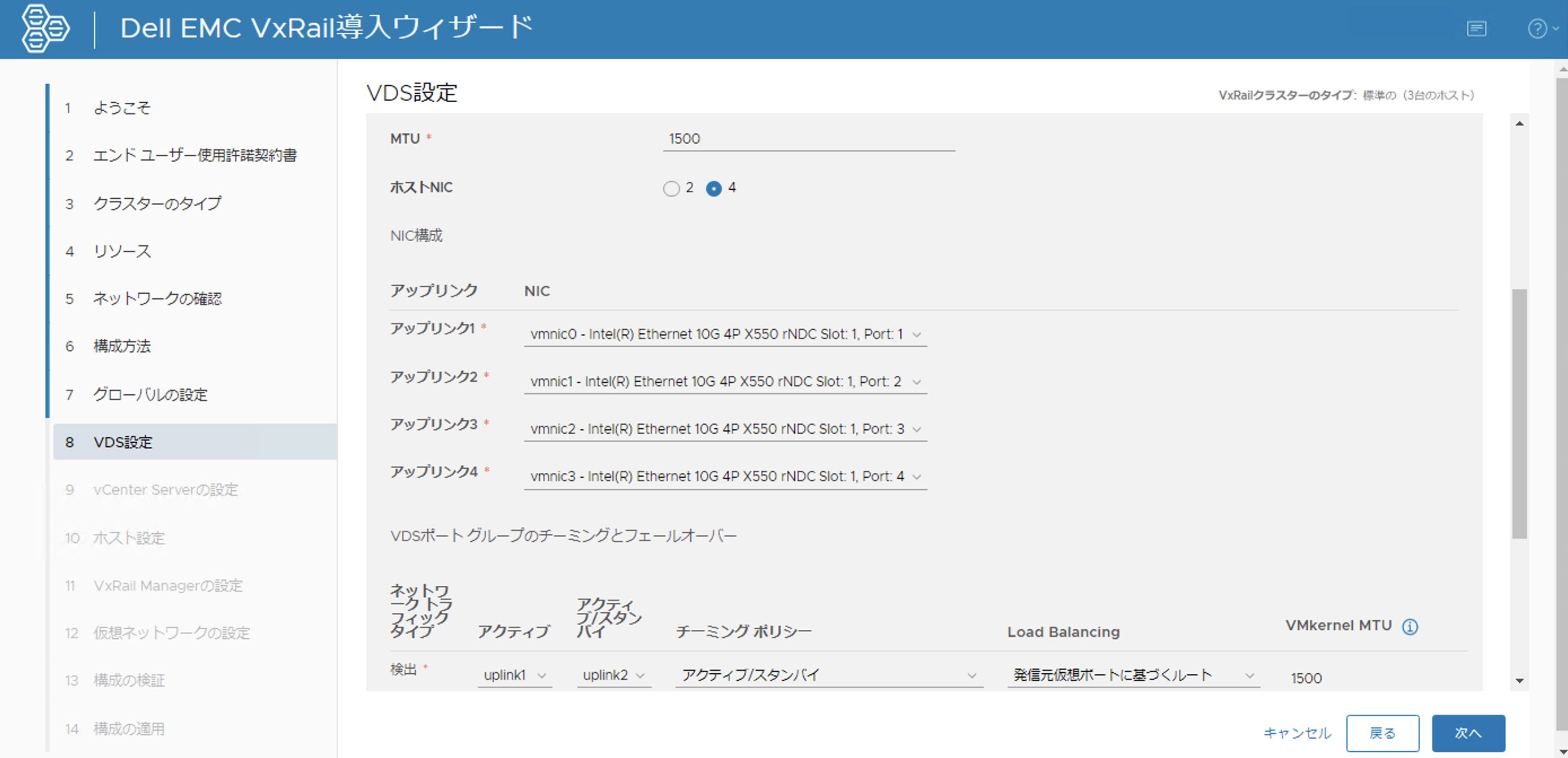This screenshot has width=1568, height=758.
Task: Click the VMkernel MTU info icon
Action: [1410, 626]
